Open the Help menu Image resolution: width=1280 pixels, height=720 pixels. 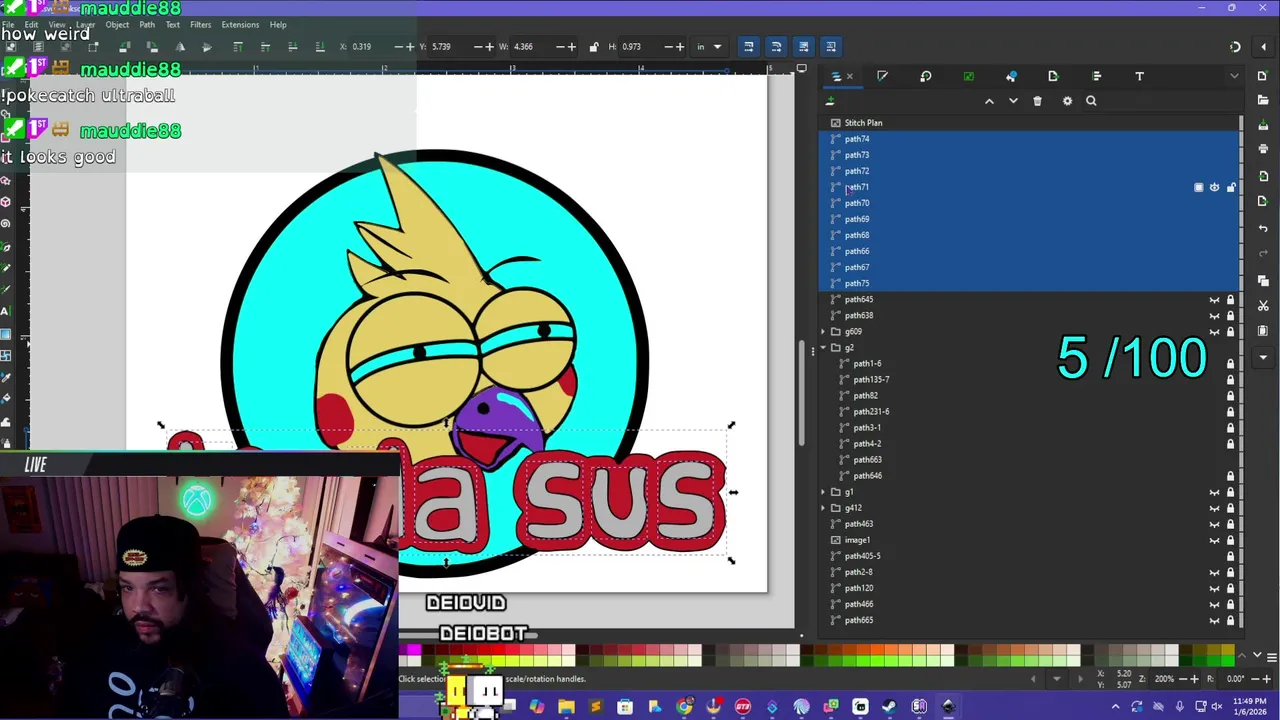278,25
